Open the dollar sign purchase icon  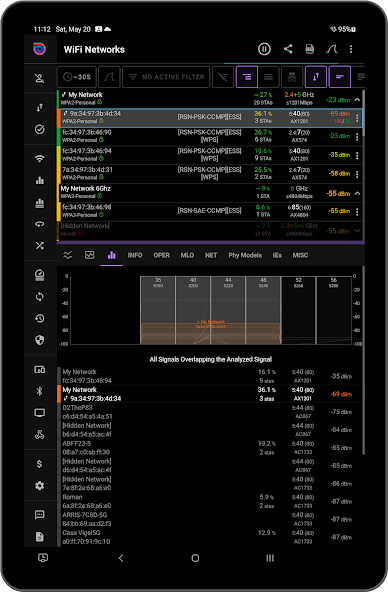[40, 464]
